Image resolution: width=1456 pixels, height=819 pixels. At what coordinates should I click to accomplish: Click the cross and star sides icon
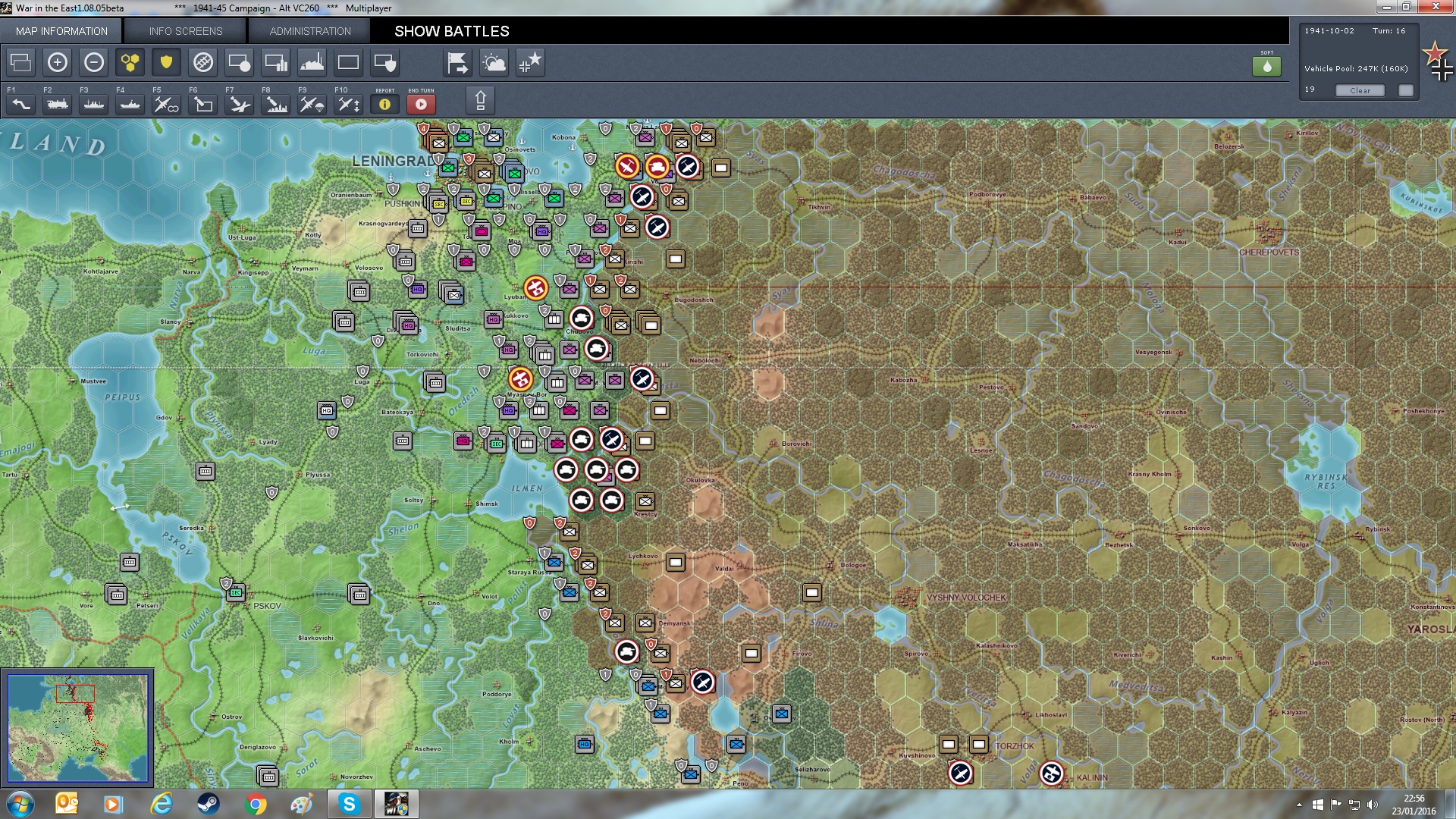tap(531, 62)
